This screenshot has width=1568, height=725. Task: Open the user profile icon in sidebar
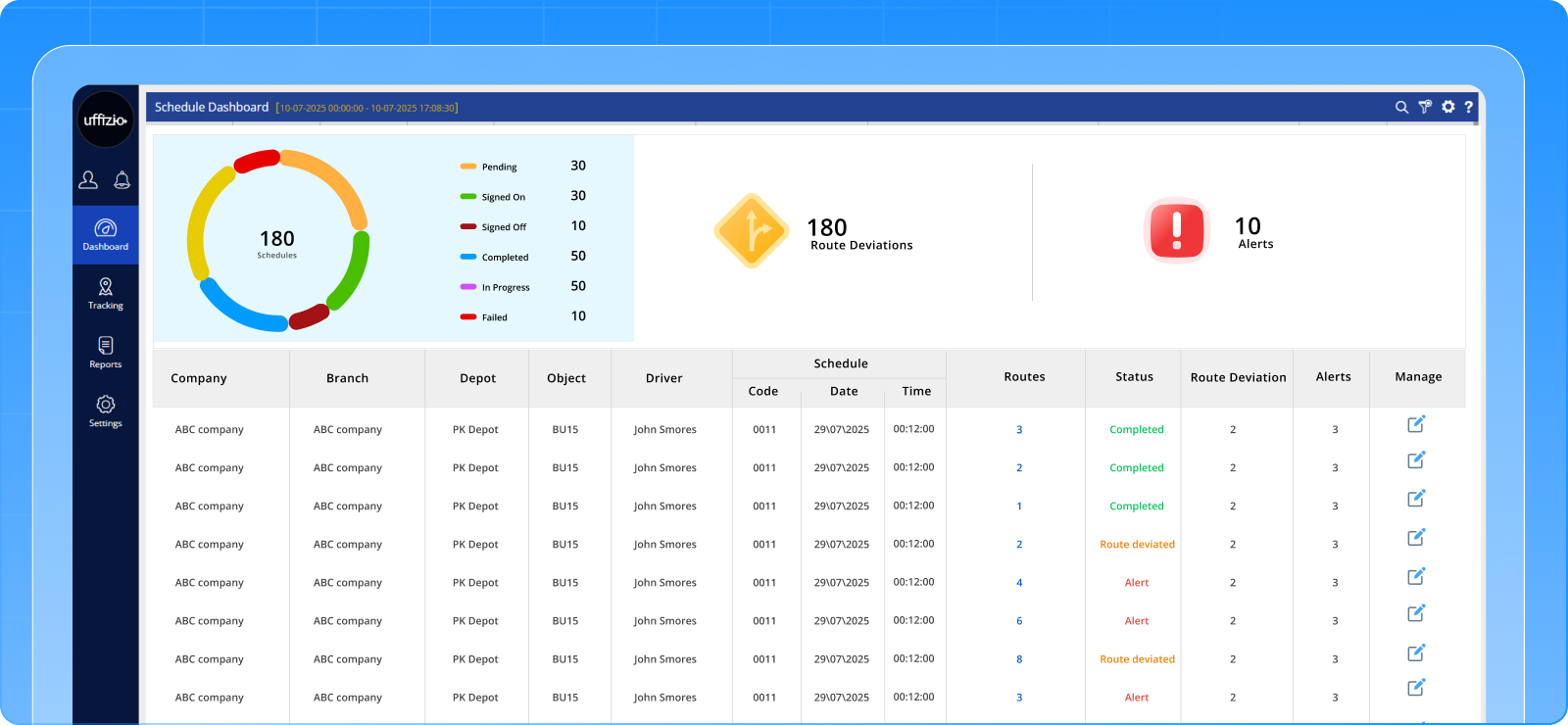coord(88,179)
